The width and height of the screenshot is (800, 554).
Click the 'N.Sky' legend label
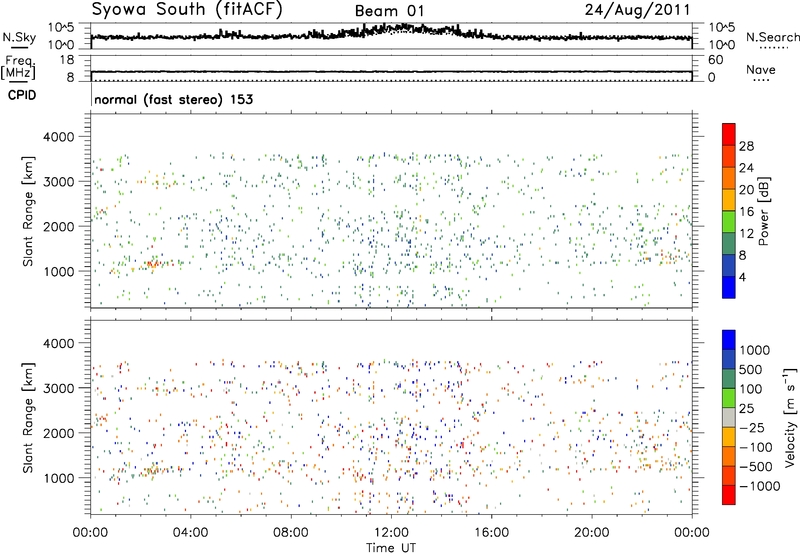[x=19, y=37]
